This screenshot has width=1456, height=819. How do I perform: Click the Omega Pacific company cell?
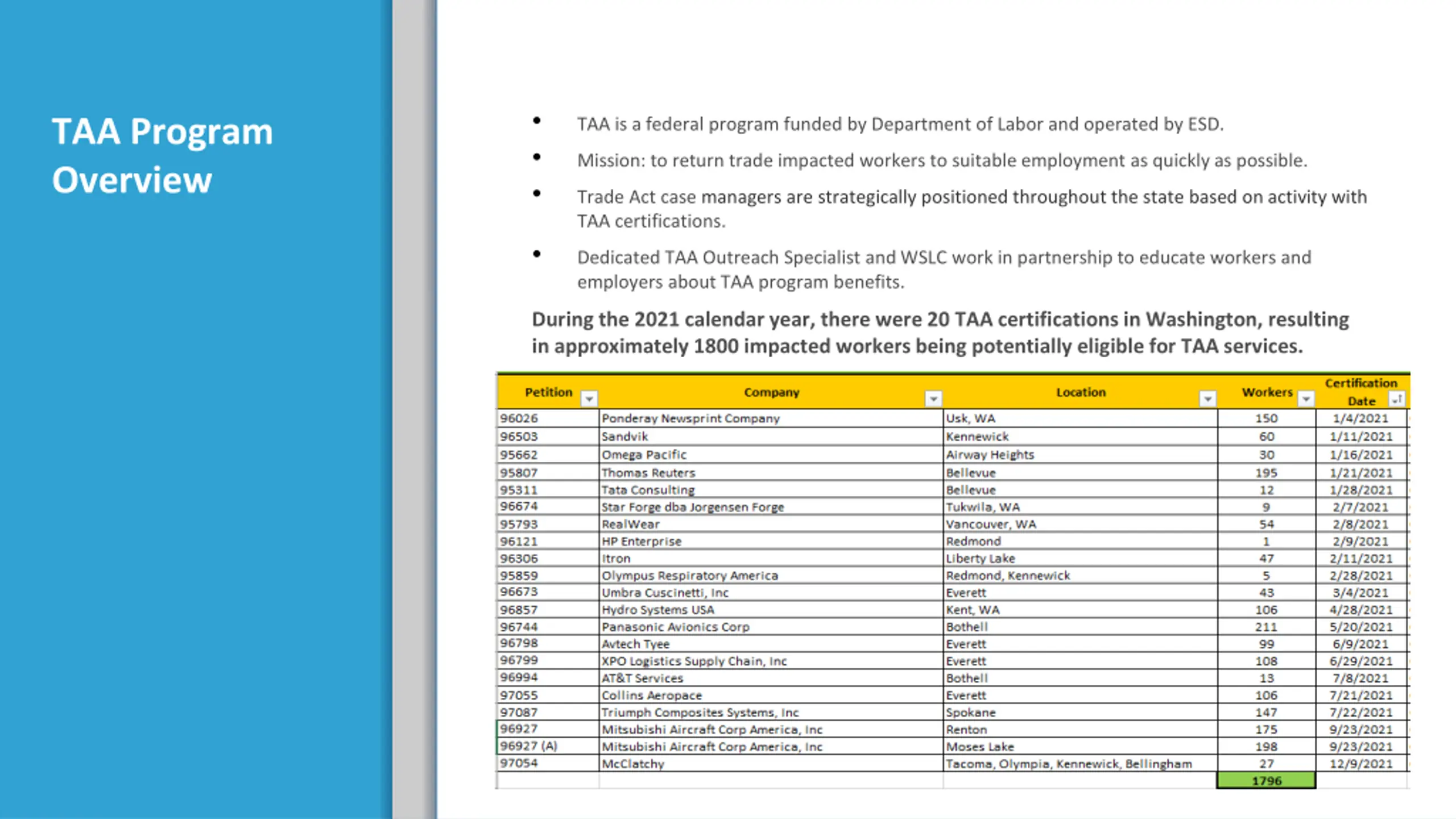[771, 454]
